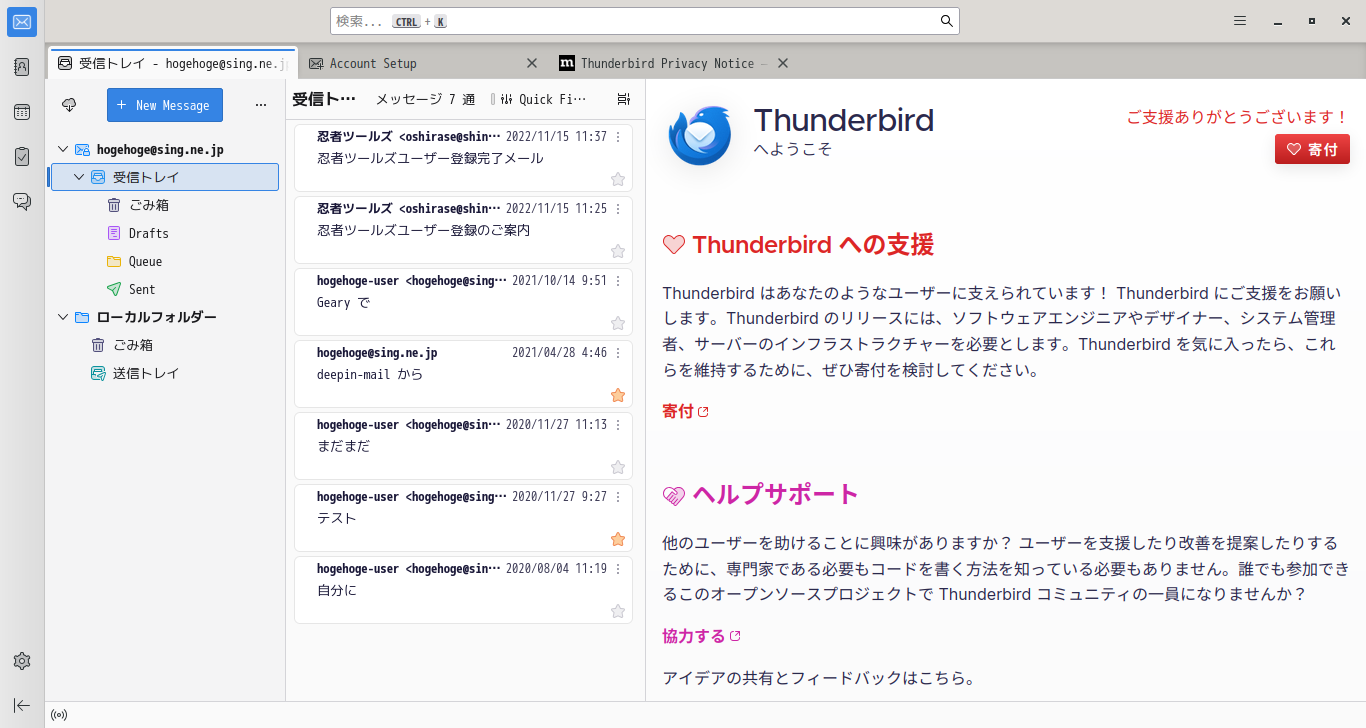1366x728 pixels.
Task: Open the Thunderbird application menu (hamburger)
Action: 1240,21
